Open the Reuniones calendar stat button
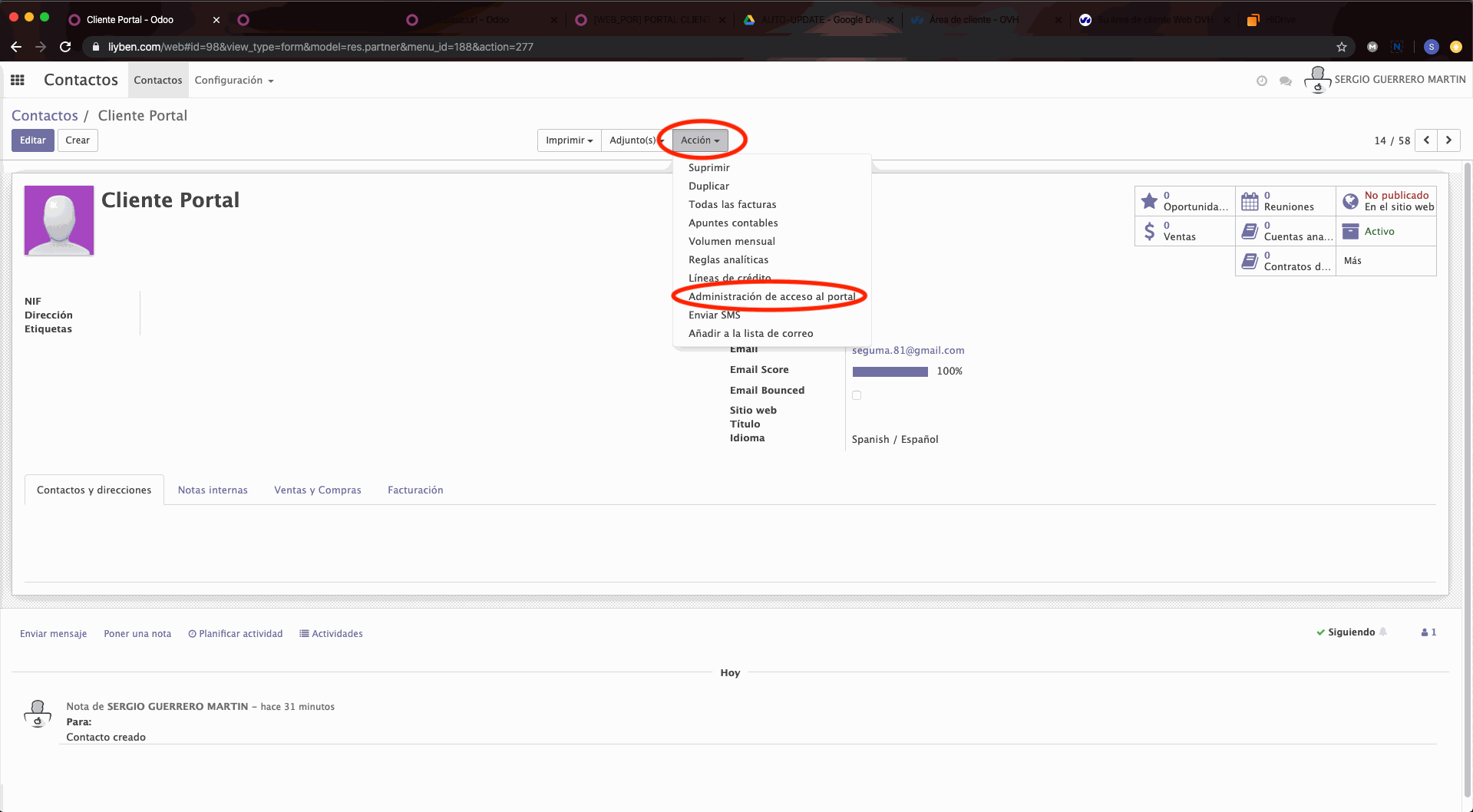Image resolution: width=1473 pixels, height=812 pixels. click(1285, 201)
